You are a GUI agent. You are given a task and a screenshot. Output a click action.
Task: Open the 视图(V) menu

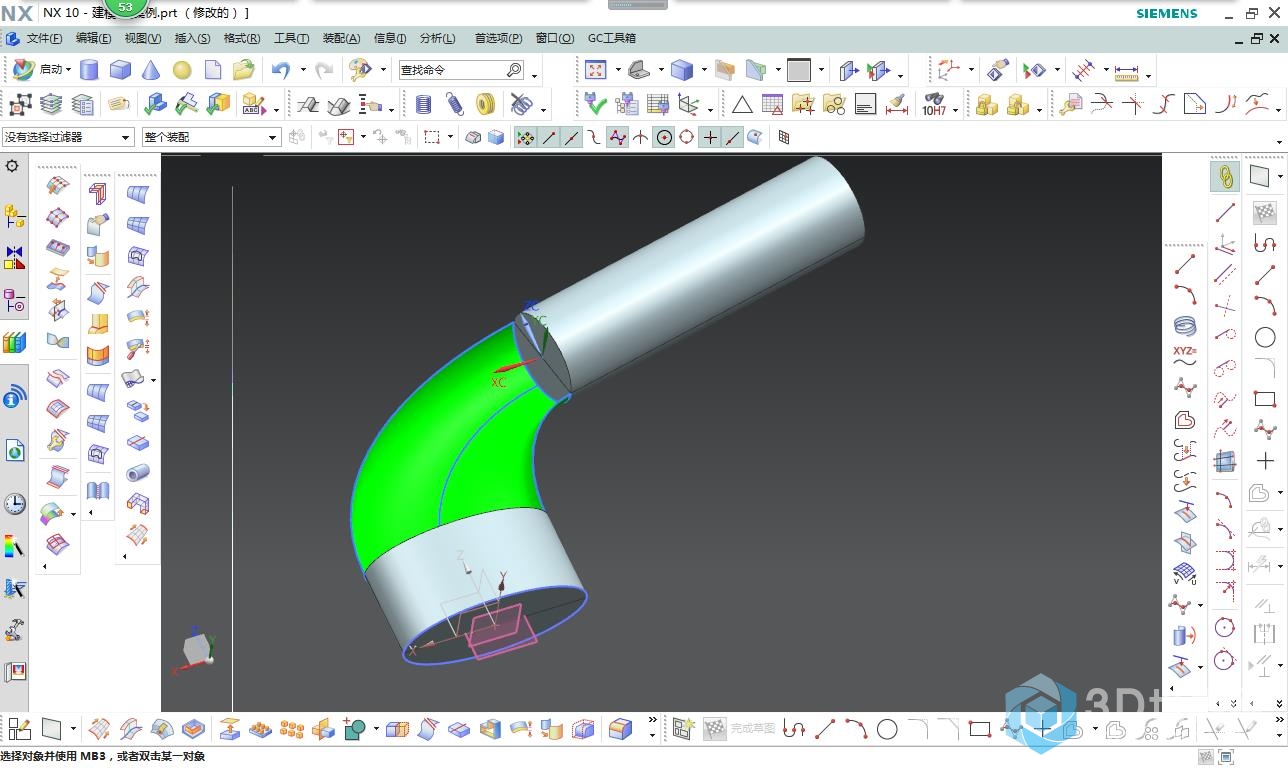(x=142, y=38)
